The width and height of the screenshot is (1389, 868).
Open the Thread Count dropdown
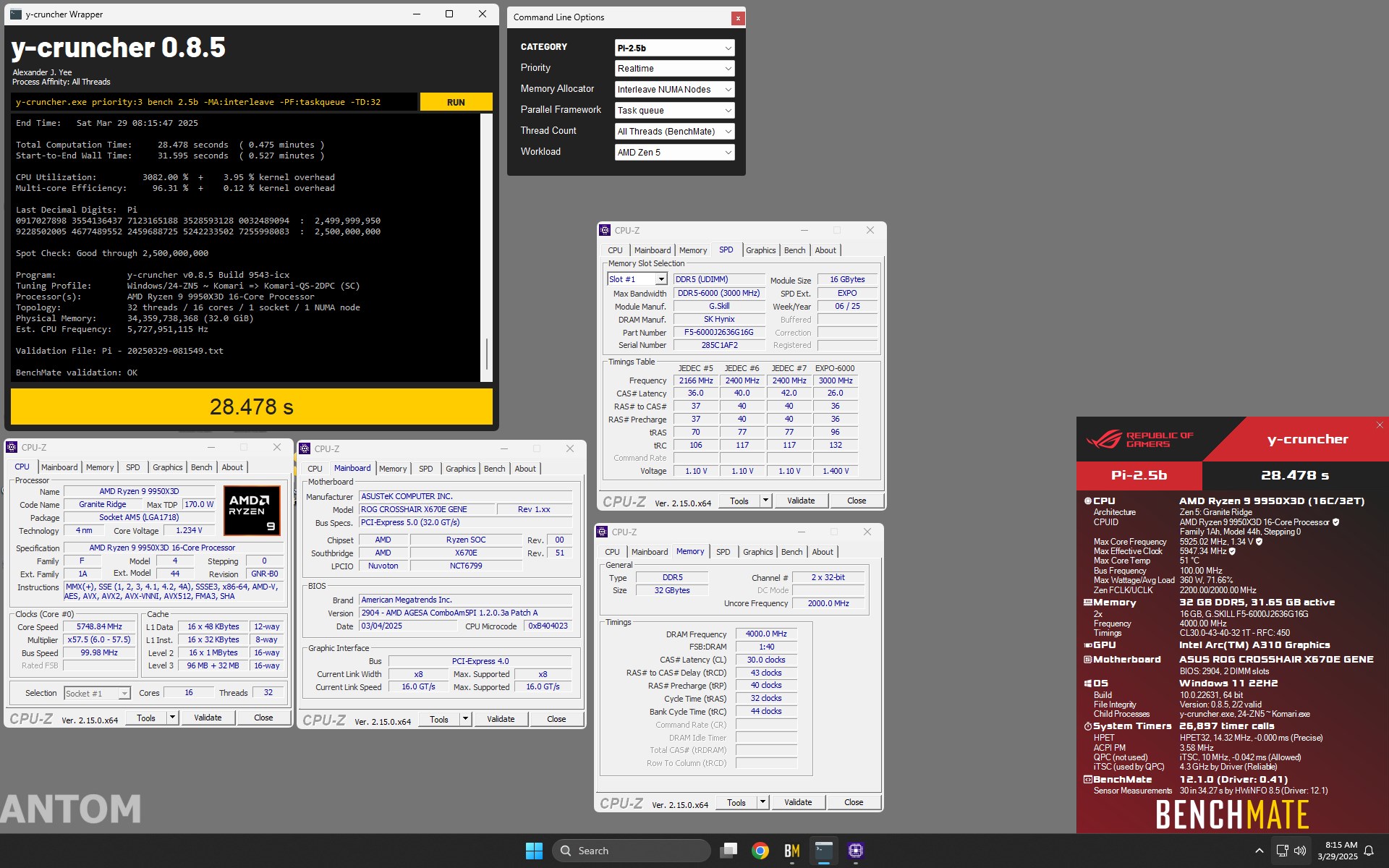[x=674, y=132]
